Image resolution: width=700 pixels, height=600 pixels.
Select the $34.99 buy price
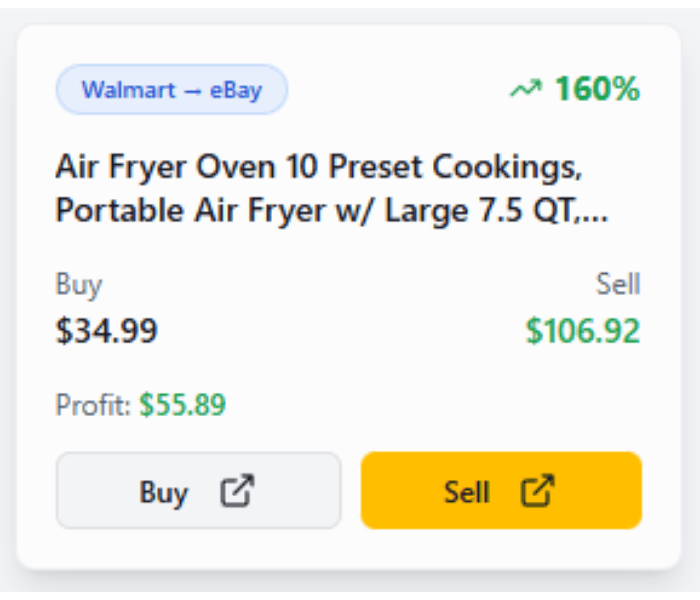coord(106,330)
